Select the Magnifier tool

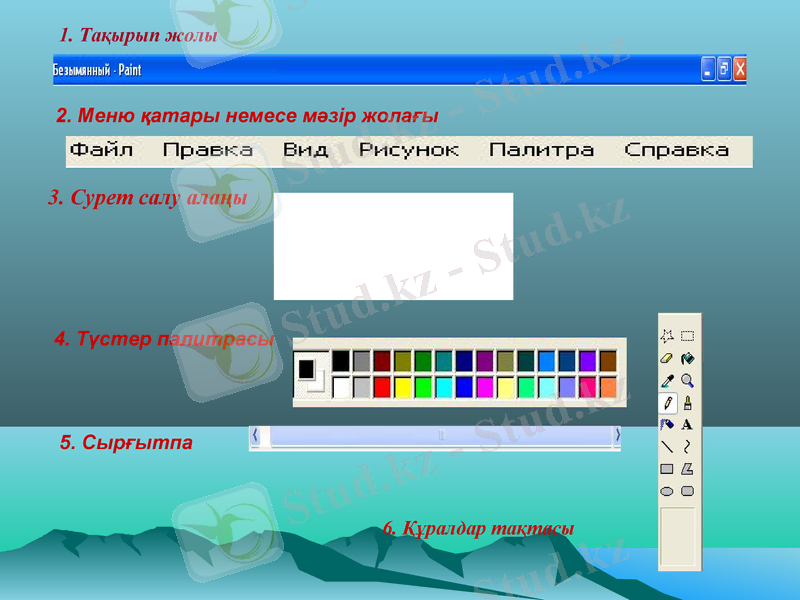coord(689,379)
